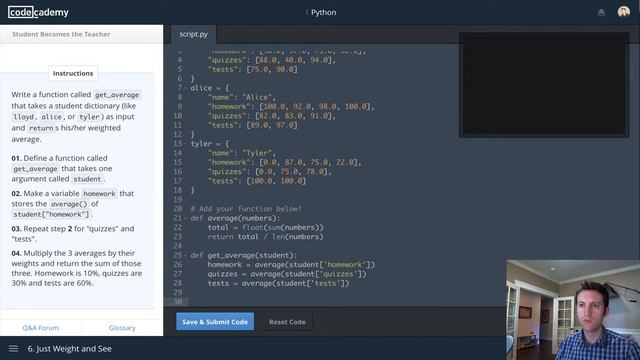This screenshot has height=360, width=640.
Task: Click 'alice = {' on line 7
Action: coord(210,88)
